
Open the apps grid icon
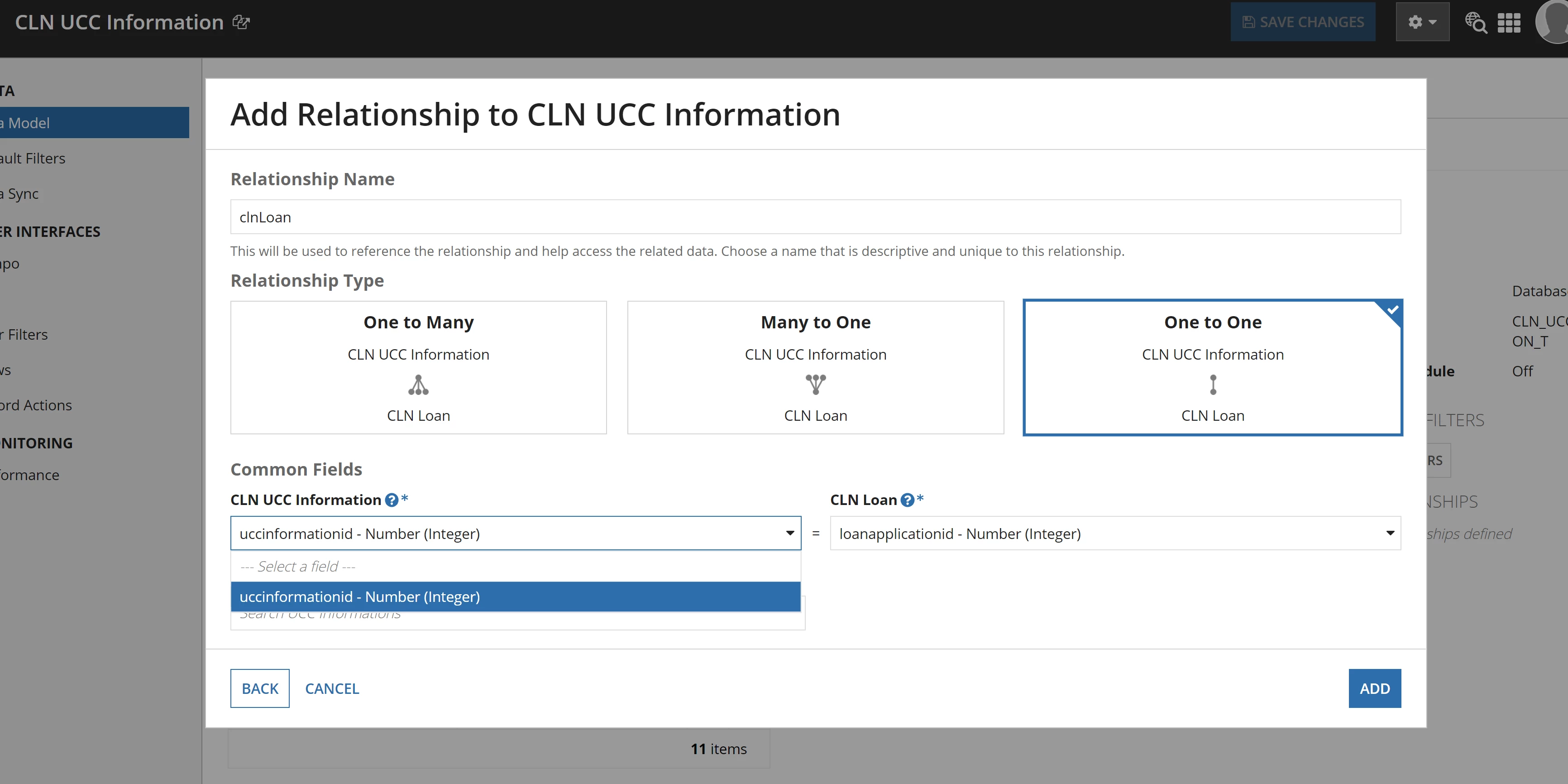click(x=1509, y=23)
